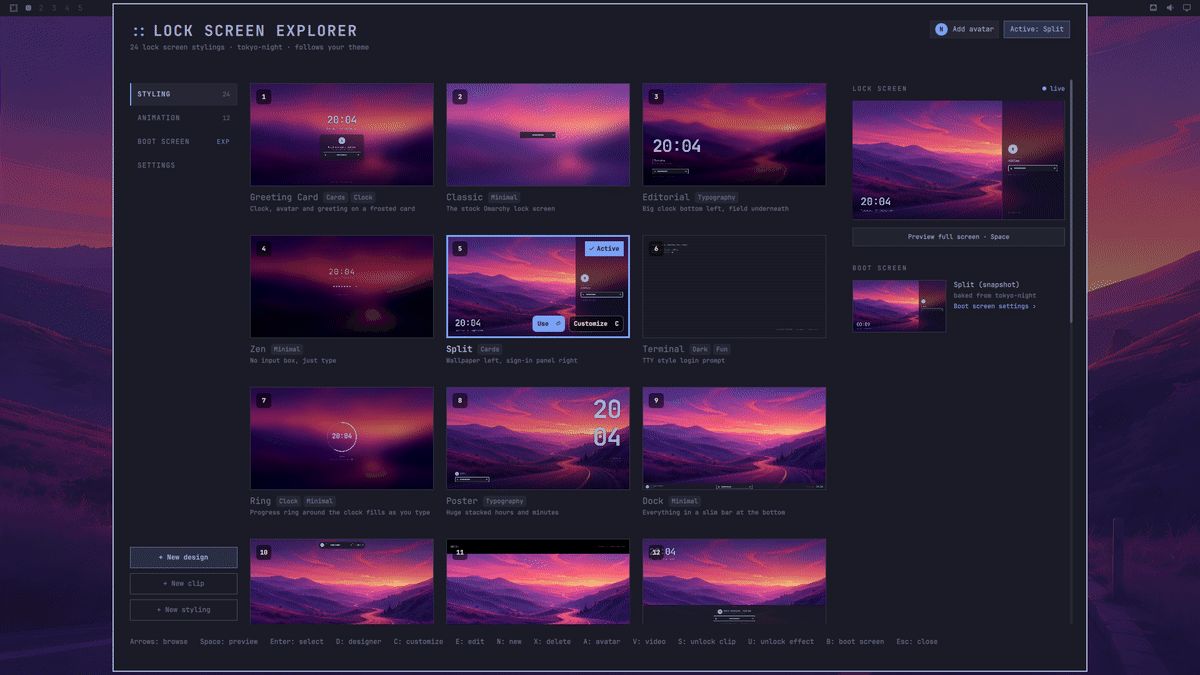
Task: Click the boot screen snapshot thumbnail
Action: [899, 306]
